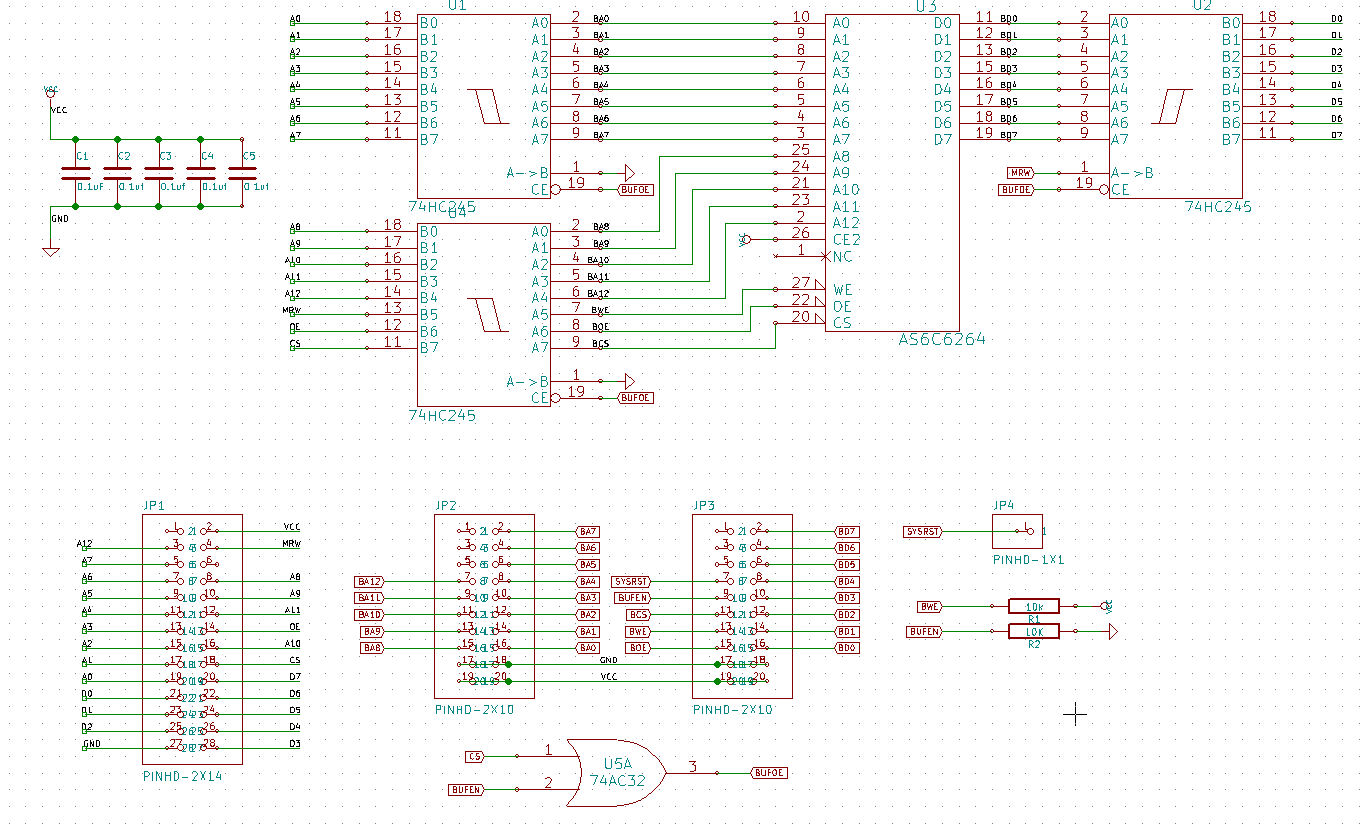Select the VCC power symbol above capacitors
1366x825 pixels.
51,92
